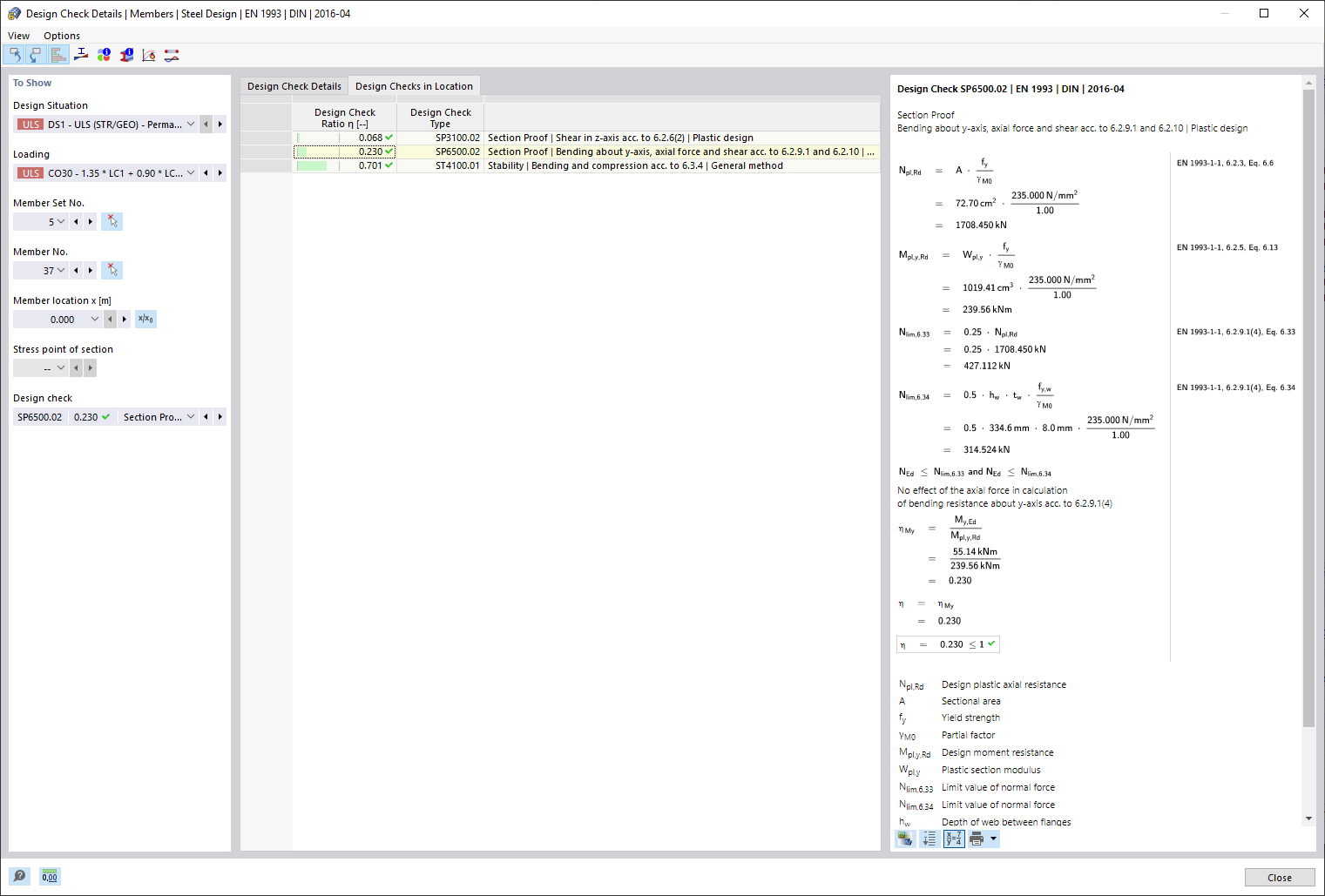The width and height of the screenshot is (1325, 896).
Task: Open the print options dropdown arrow
Action: 993,839
